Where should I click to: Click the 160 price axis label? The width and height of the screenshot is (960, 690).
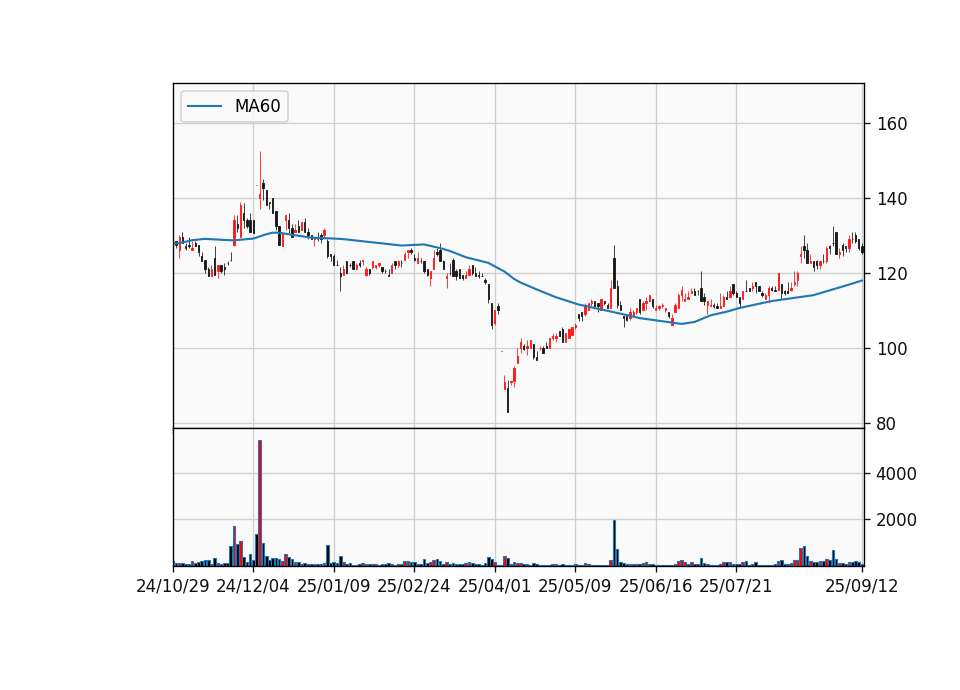point(892,124)
